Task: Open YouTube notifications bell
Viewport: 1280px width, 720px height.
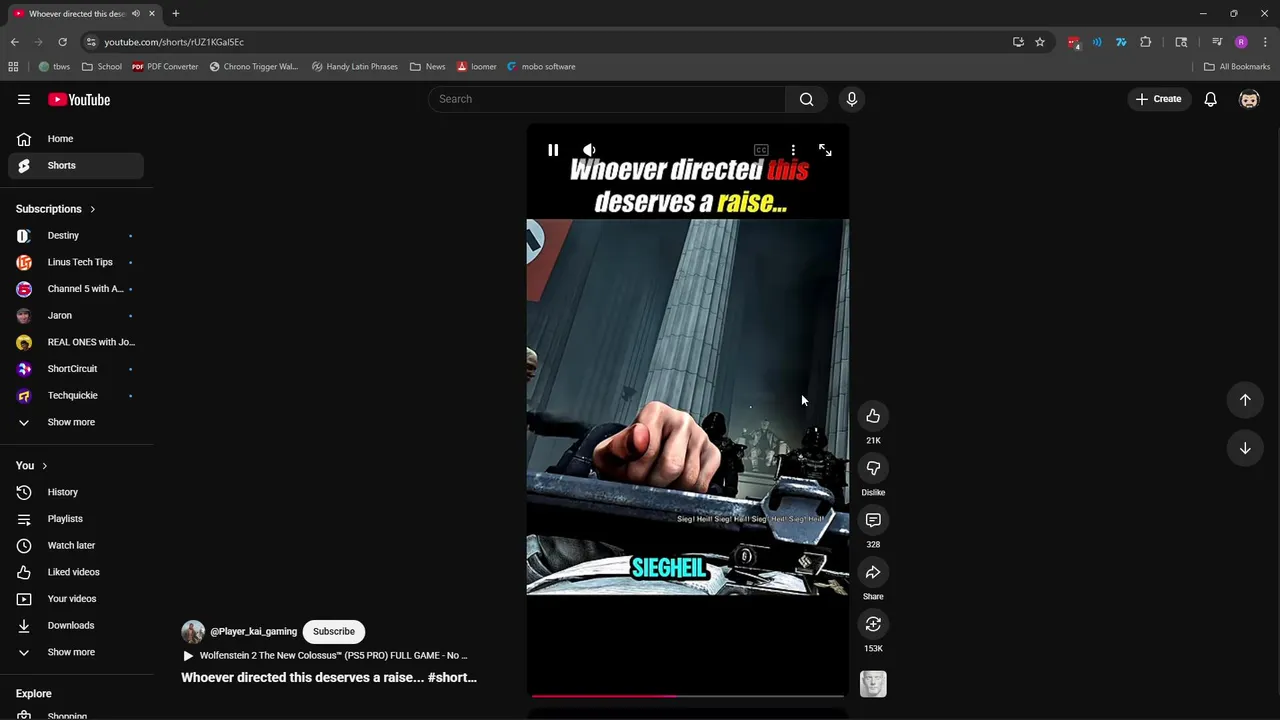Action: [x=1210, y=99]
